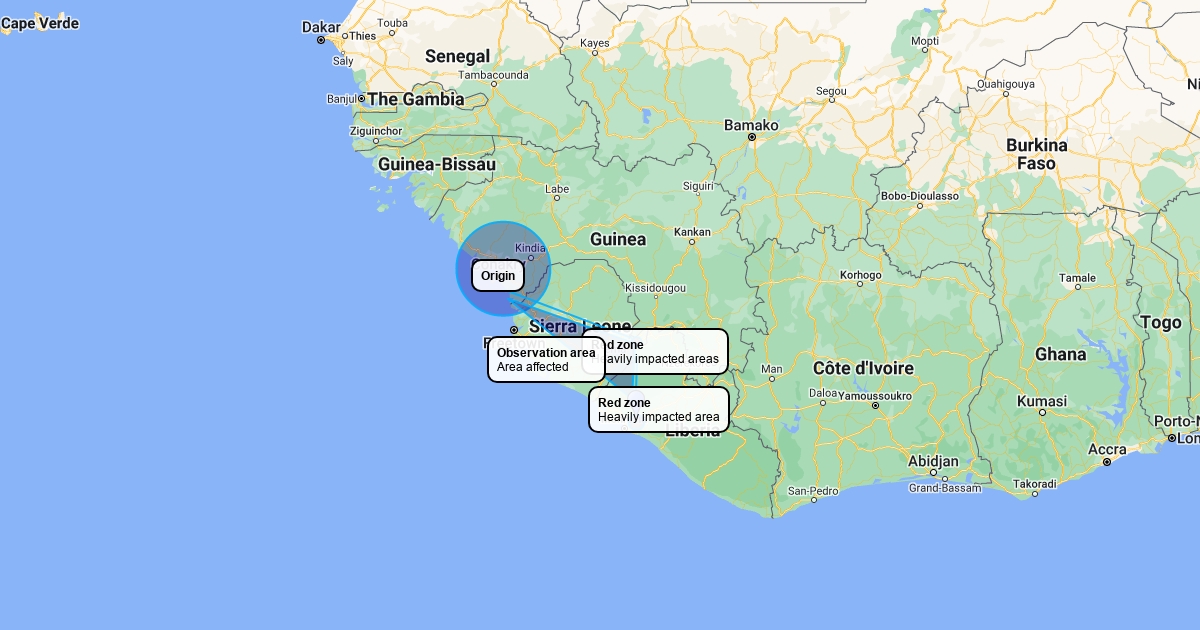This screenshot has height=630, width=1200.
Task: Click the Kissidougou city label
Action: coord(655,288)
